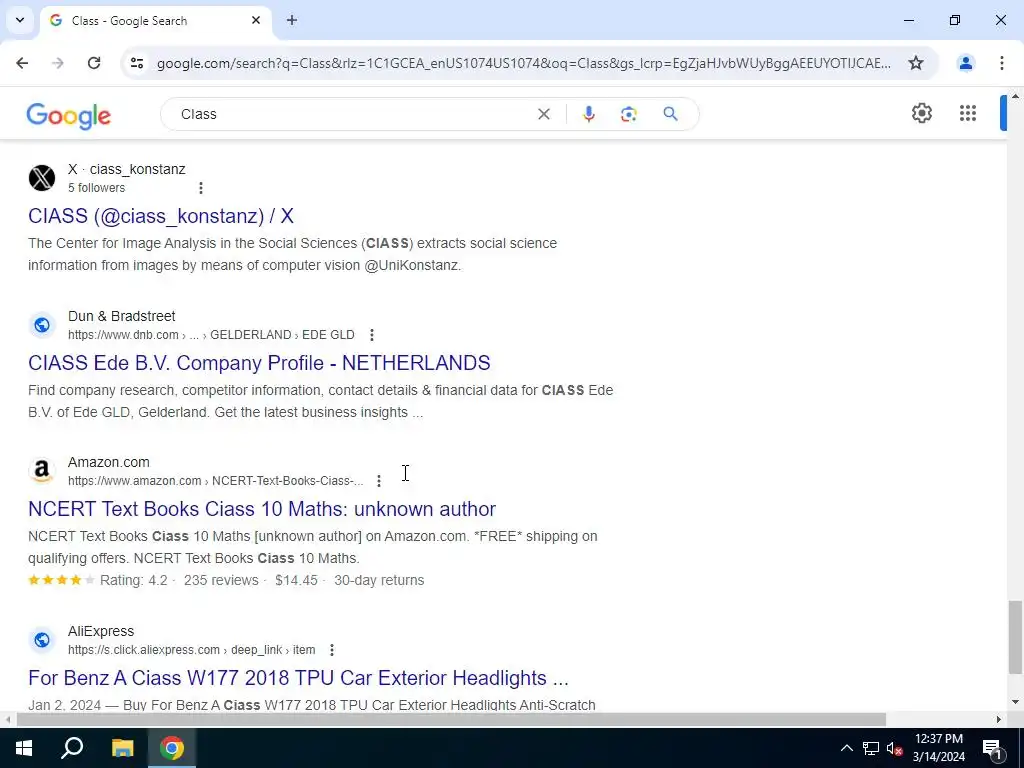Click the scroll right arrow
This screenshot has height=768, width=1024.
(x=999, y=720)
